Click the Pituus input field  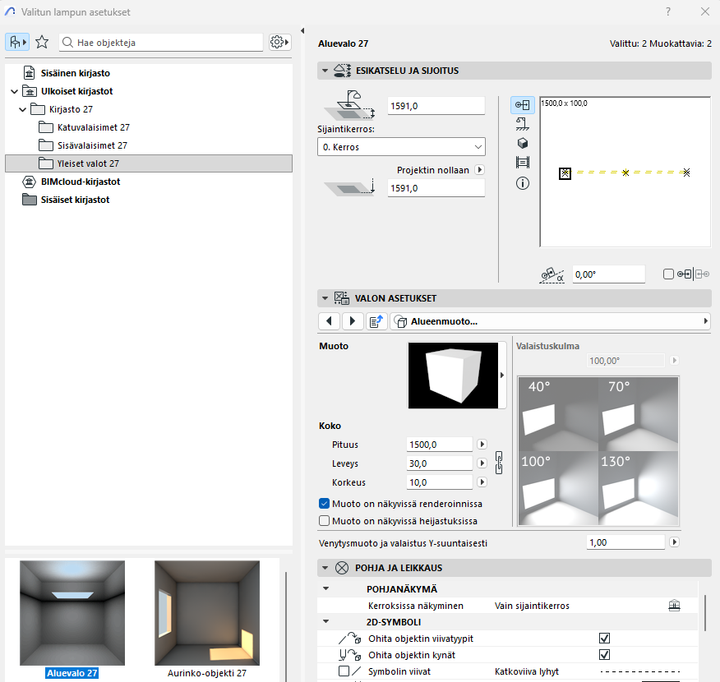[440, 444]
